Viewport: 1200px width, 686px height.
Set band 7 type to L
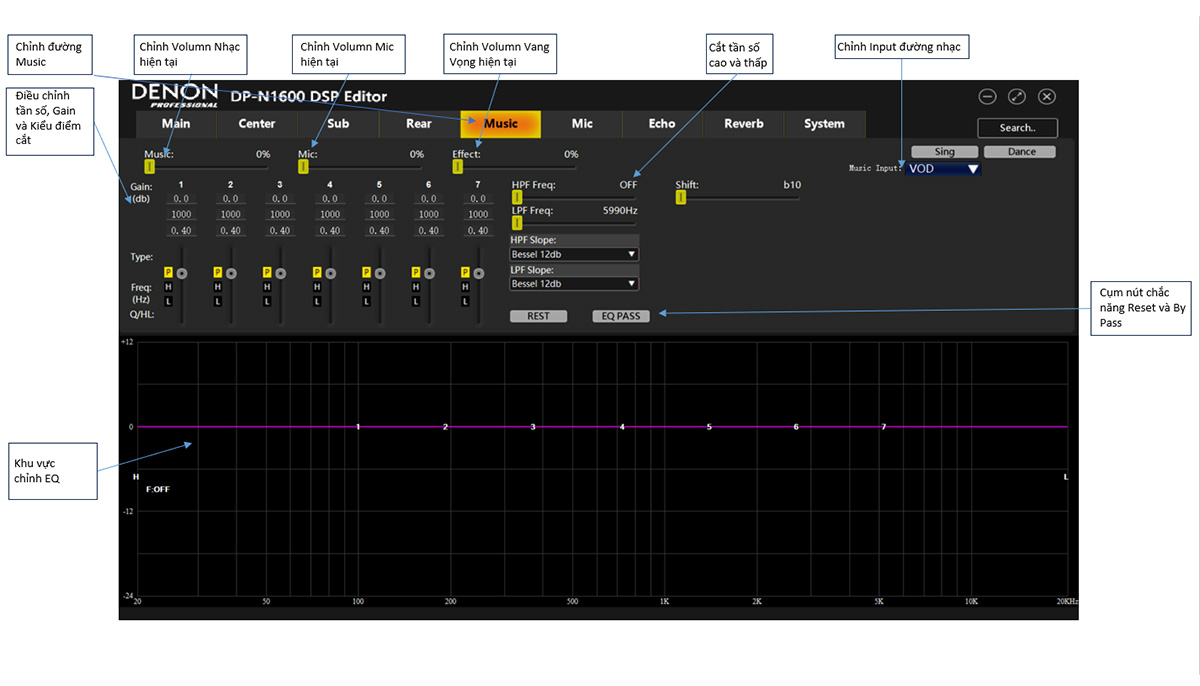tap(465, 301)
